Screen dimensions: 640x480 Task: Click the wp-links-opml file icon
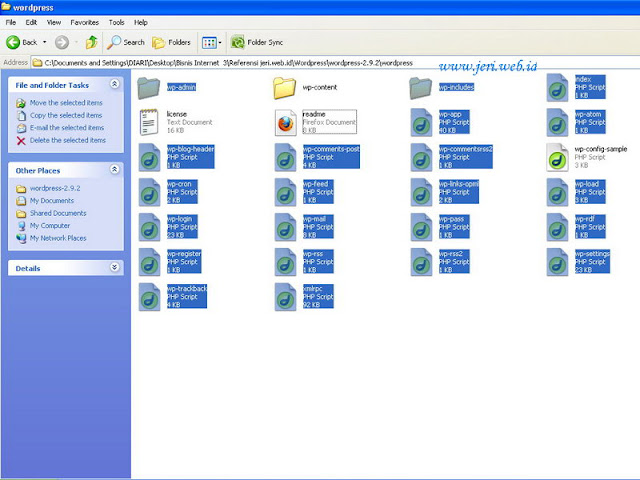coord(421,192)
